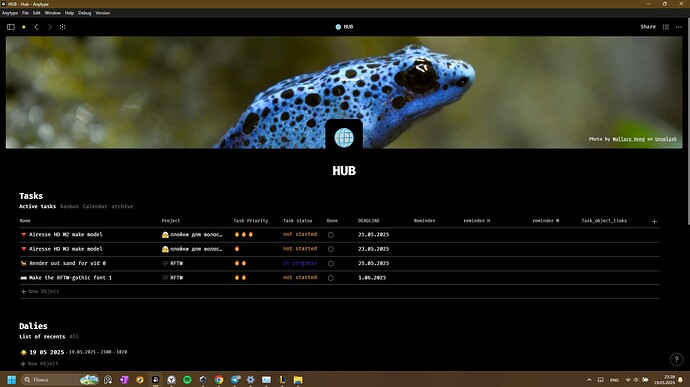Open Spotify from the taskbar
The image size is (690, 387).
[187, 380]
